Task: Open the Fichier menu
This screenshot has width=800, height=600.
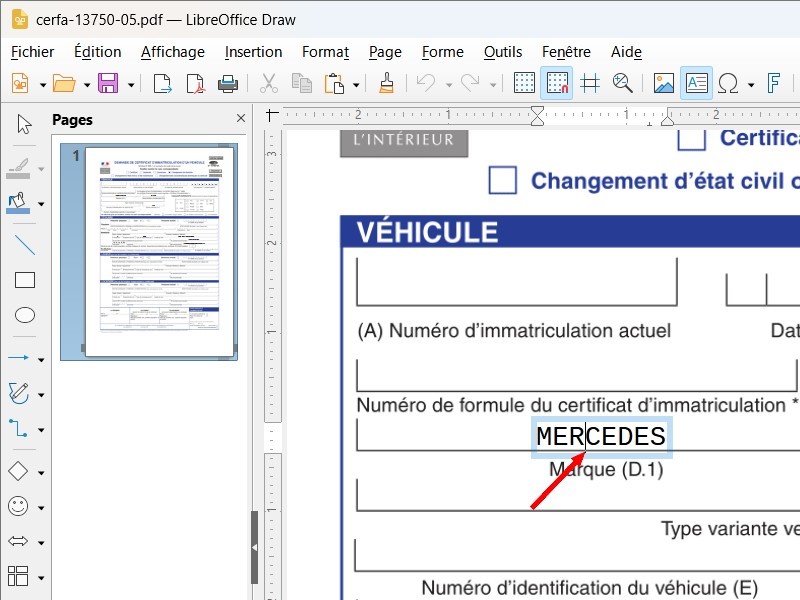Action: pyautogui.click(x=32, y=52)
